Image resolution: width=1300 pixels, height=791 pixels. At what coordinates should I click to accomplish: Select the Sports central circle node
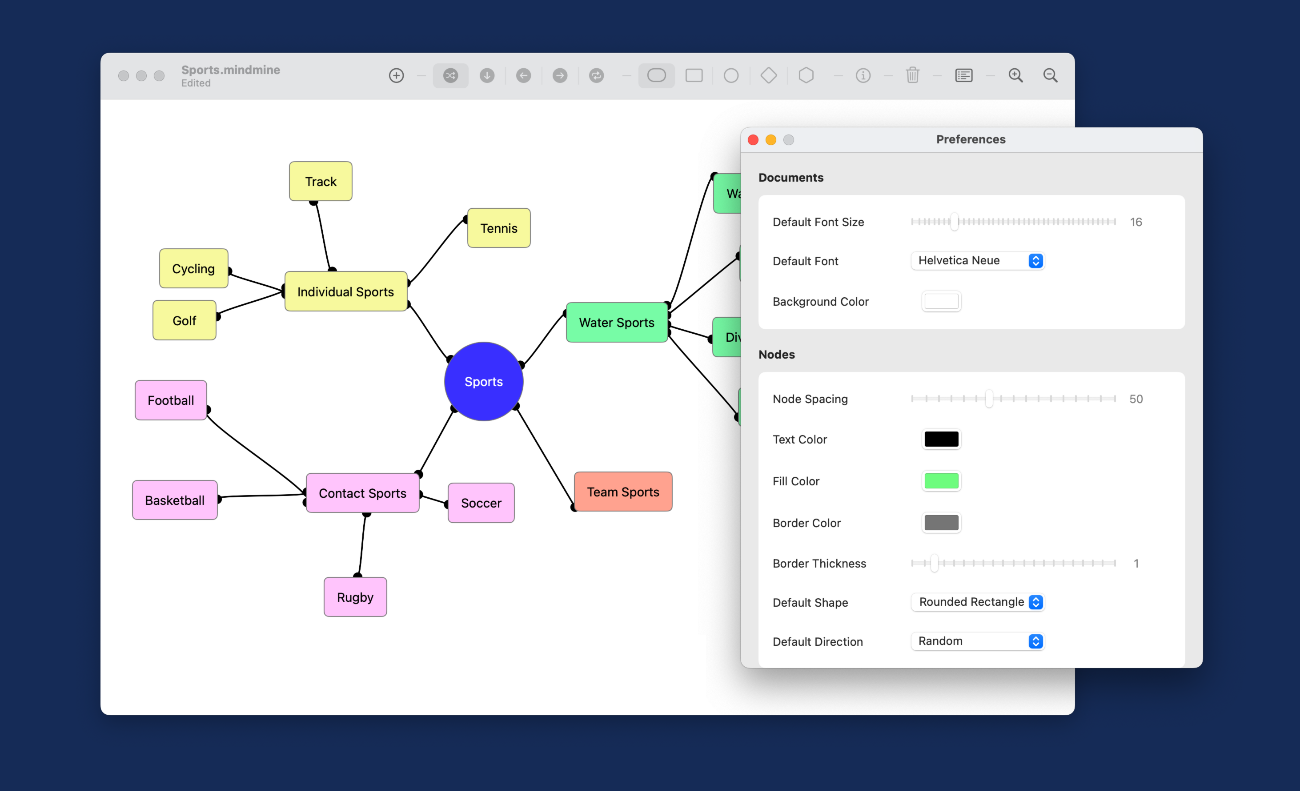click(484, 382)
